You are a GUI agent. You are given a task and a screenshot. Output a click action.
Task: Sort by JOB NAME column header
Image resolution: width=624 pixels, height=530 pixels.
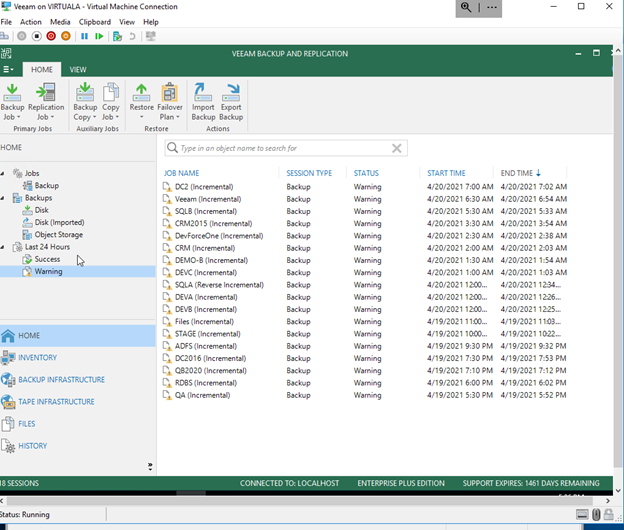(x=181, y=173)
